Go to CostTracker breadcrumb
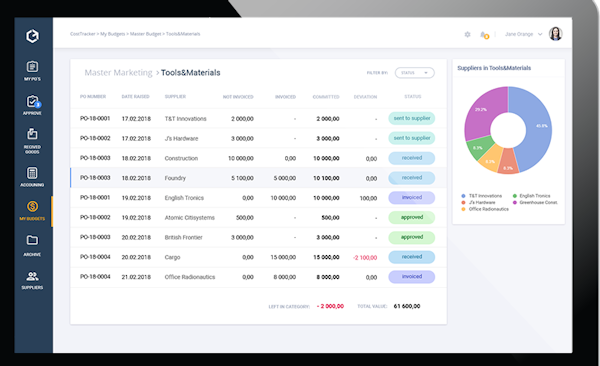Screen dimensions: 600x366 (83, 34)
